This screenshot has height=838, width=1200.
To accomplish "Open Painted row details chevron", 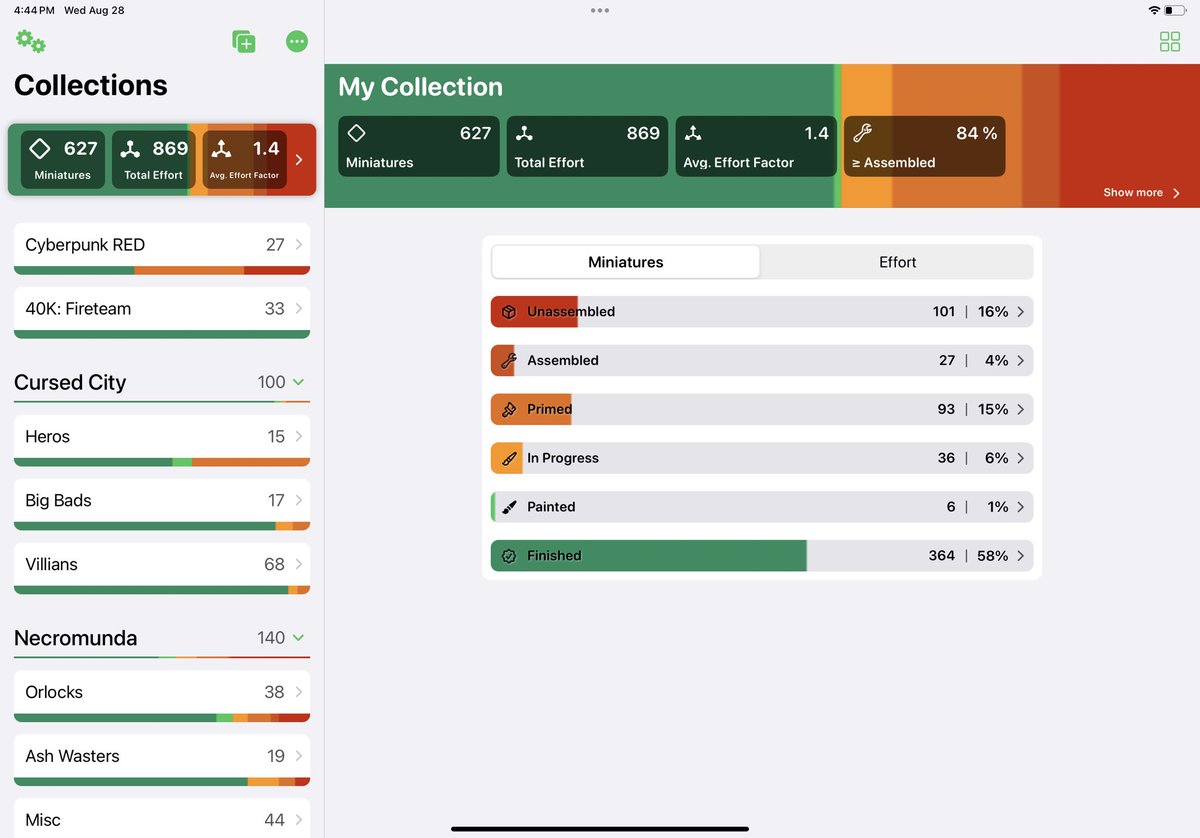I will pos(1020,507).
